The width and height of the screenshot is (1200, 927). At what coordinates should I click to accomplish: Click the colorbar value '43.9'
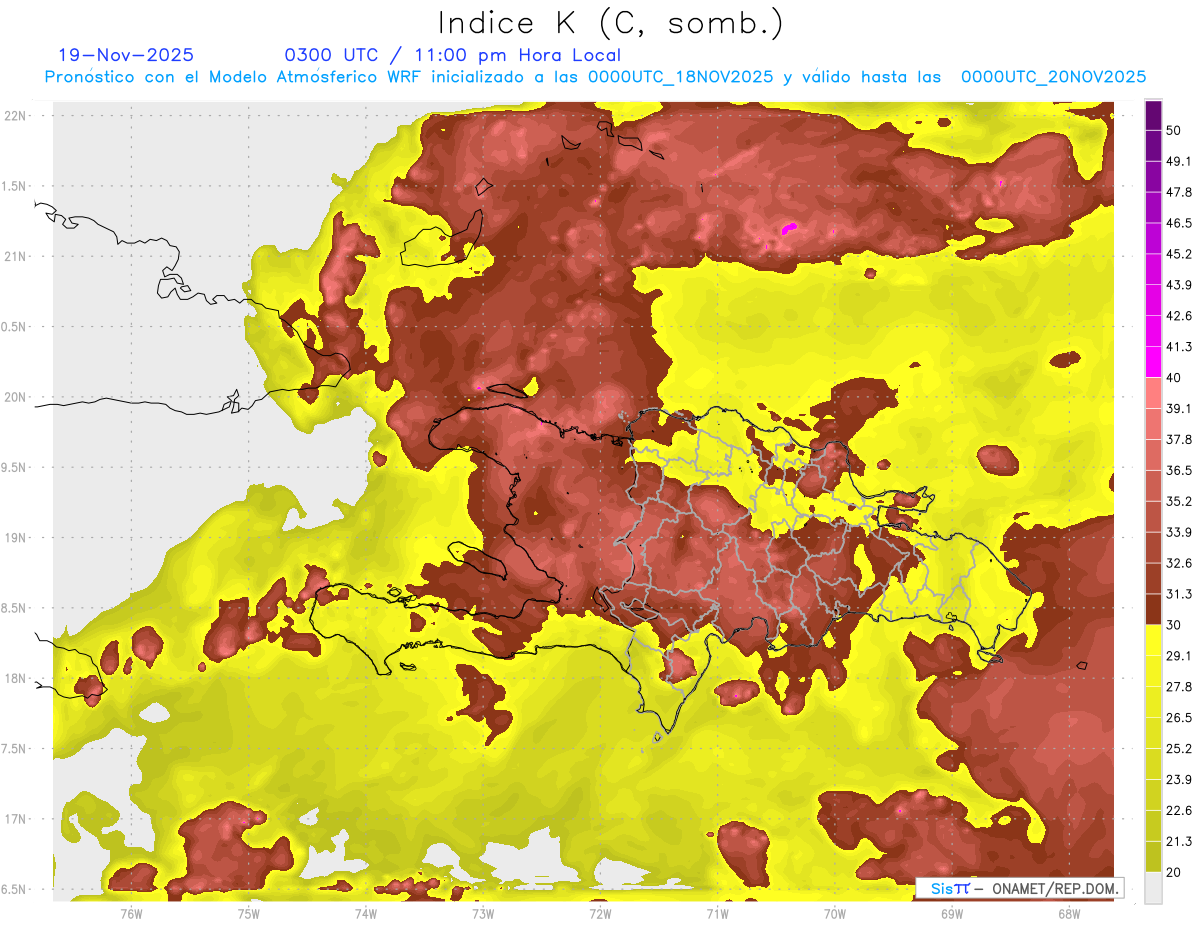1179,285
